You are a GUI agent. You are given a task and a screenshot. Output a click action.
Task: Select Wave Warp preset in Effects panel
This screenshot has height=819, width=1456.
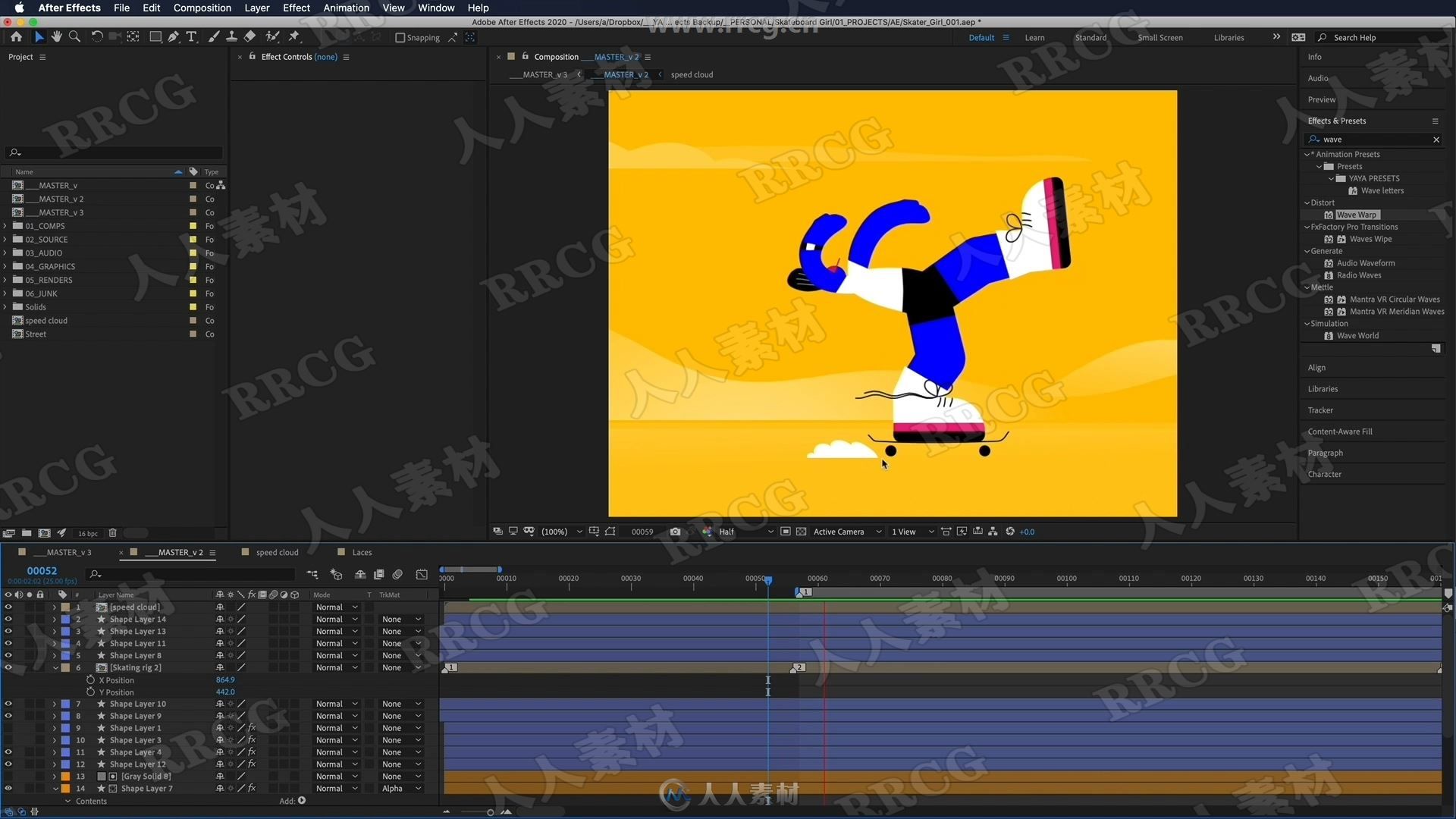(x=1357, y=214)
